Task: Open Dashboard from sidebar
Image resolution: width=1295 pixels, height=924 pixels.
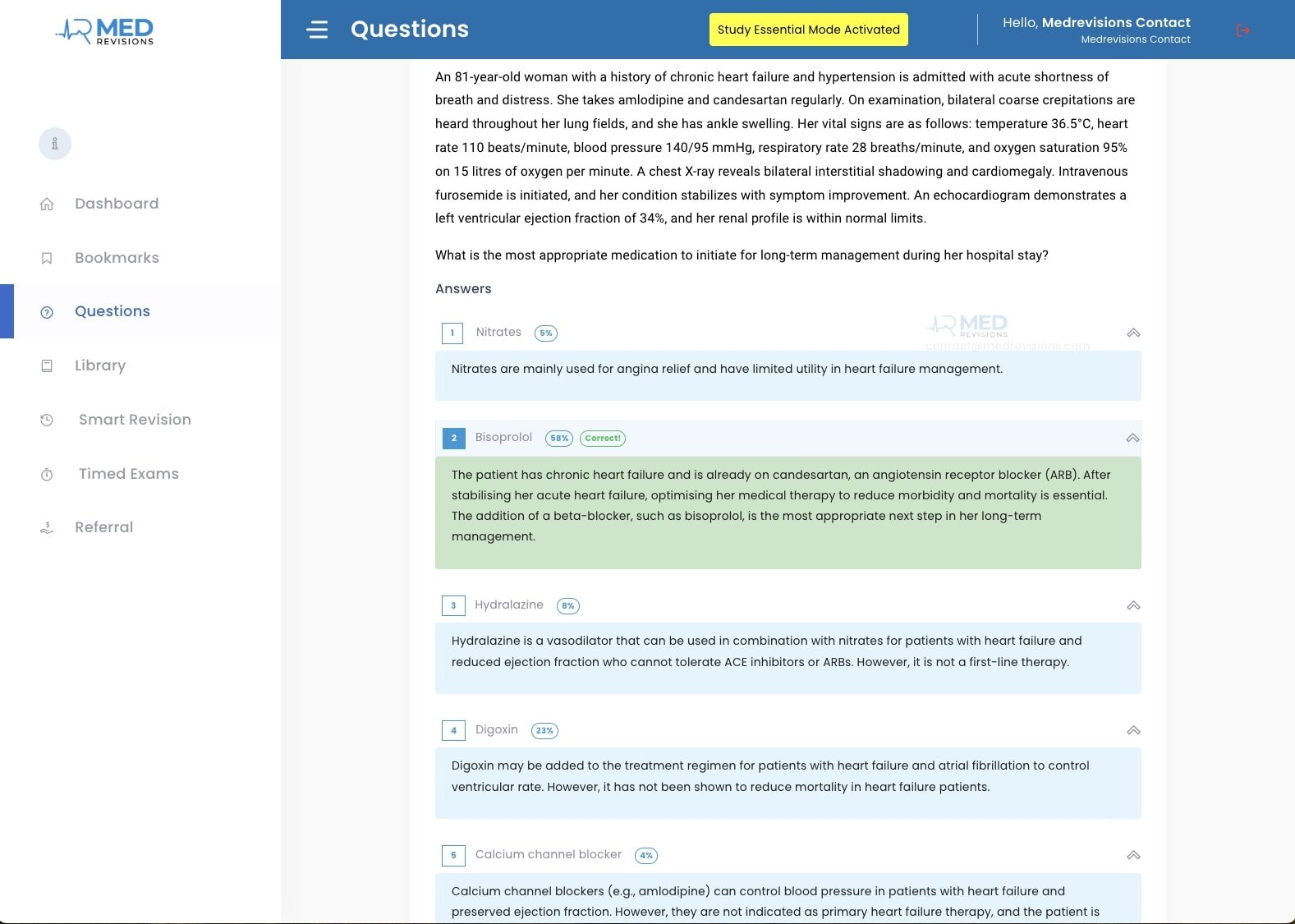Action: pos(117,204)
